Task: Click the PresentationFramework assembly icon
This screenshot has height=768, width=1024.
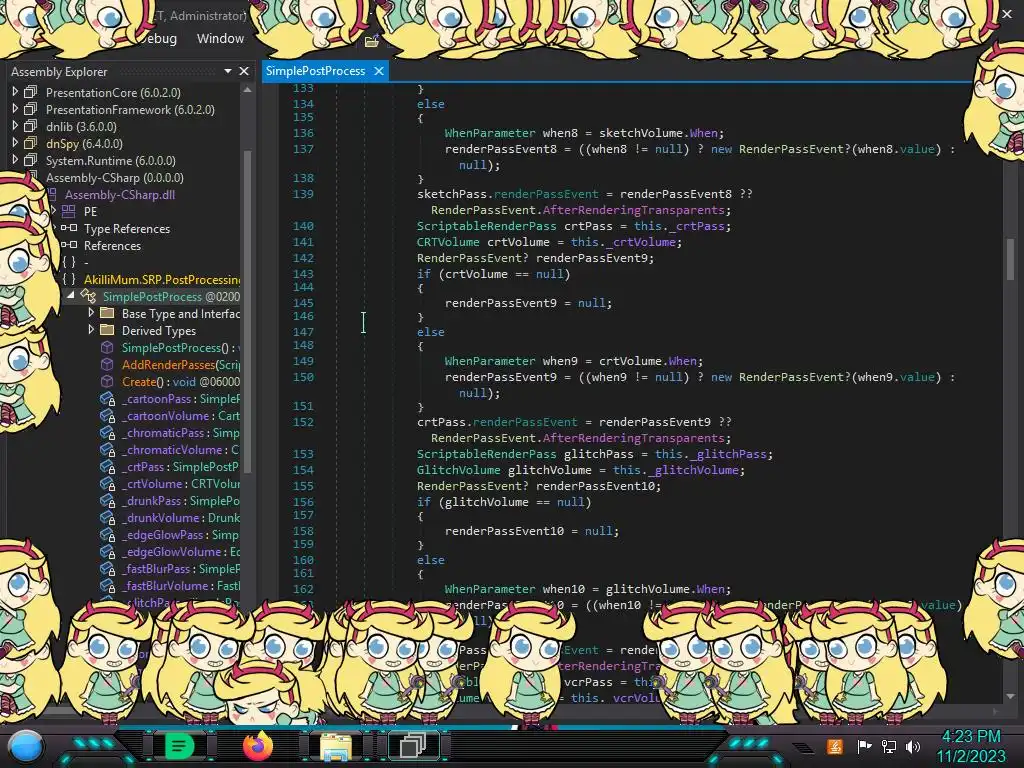Action: (x=31, y=109)
